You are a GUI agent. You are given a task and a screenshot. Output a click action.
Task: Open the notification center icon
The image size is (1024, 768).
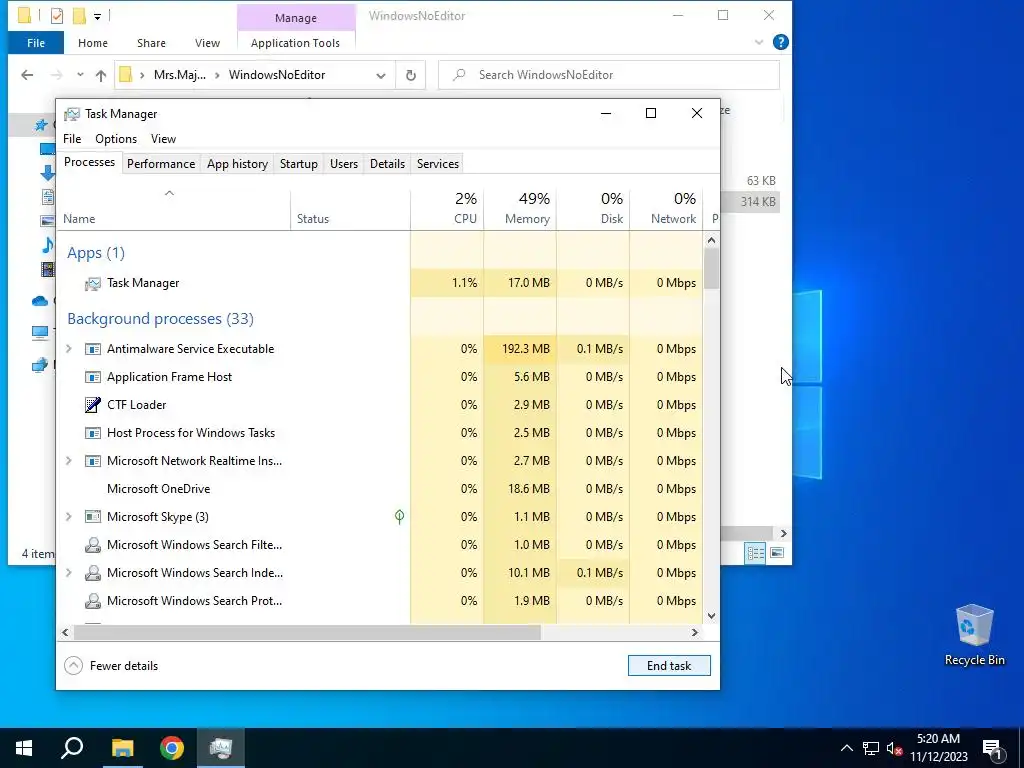click(992, 748)
